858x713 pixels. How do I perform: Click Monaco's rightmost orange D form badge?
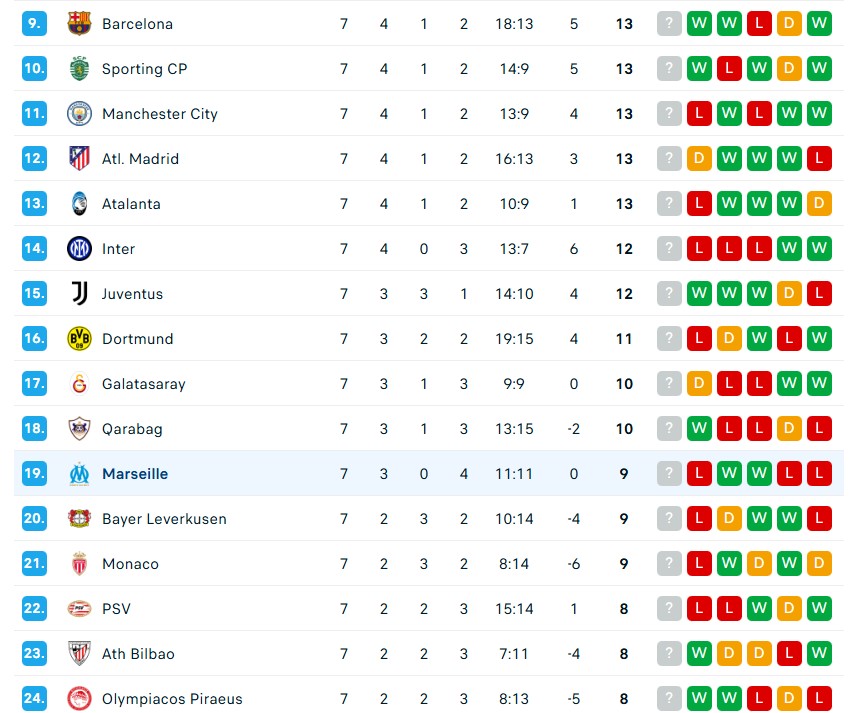click(819, 564)
